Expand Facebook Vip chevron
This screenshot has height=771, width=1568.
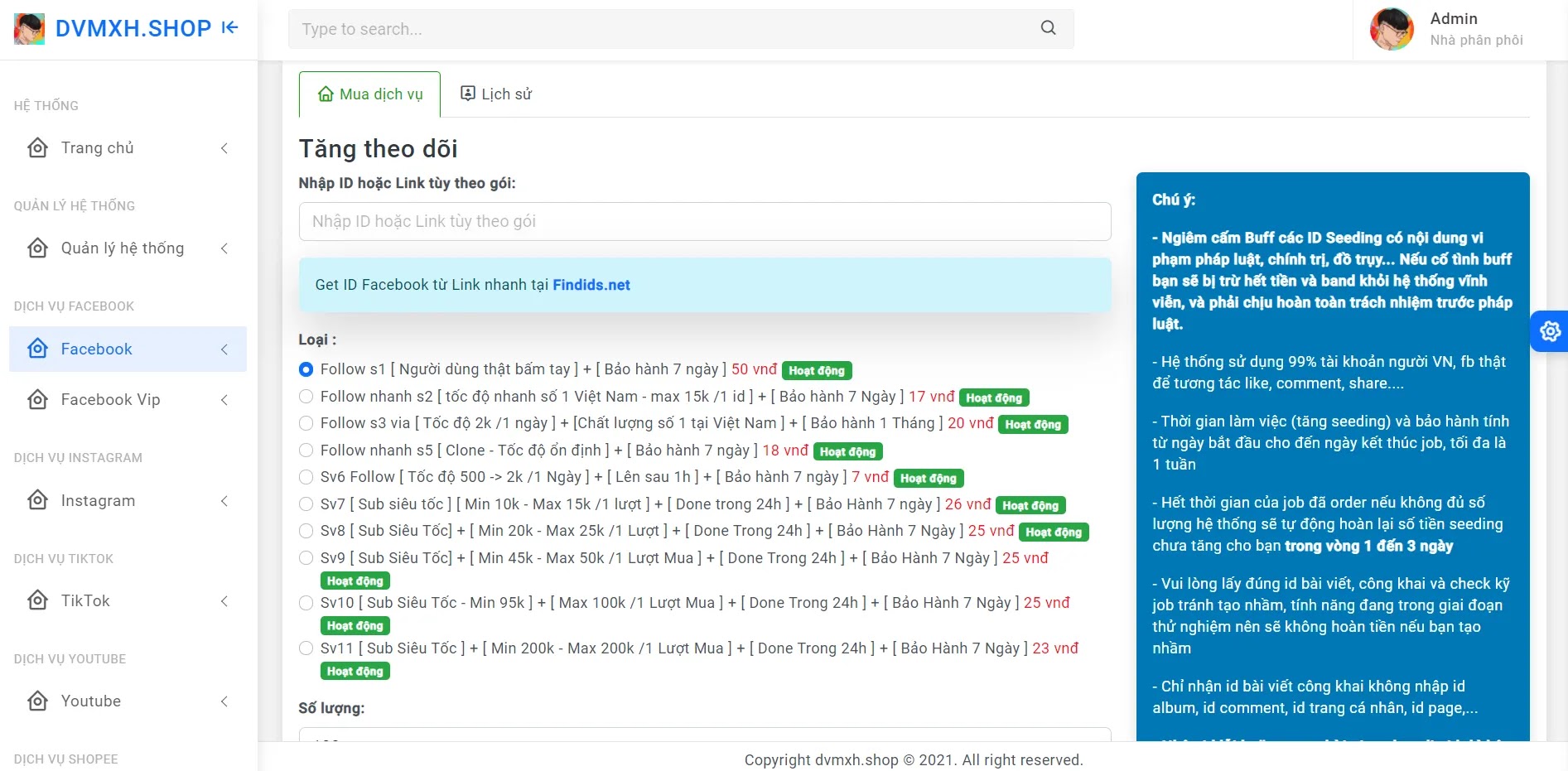(x=224, y=400)
